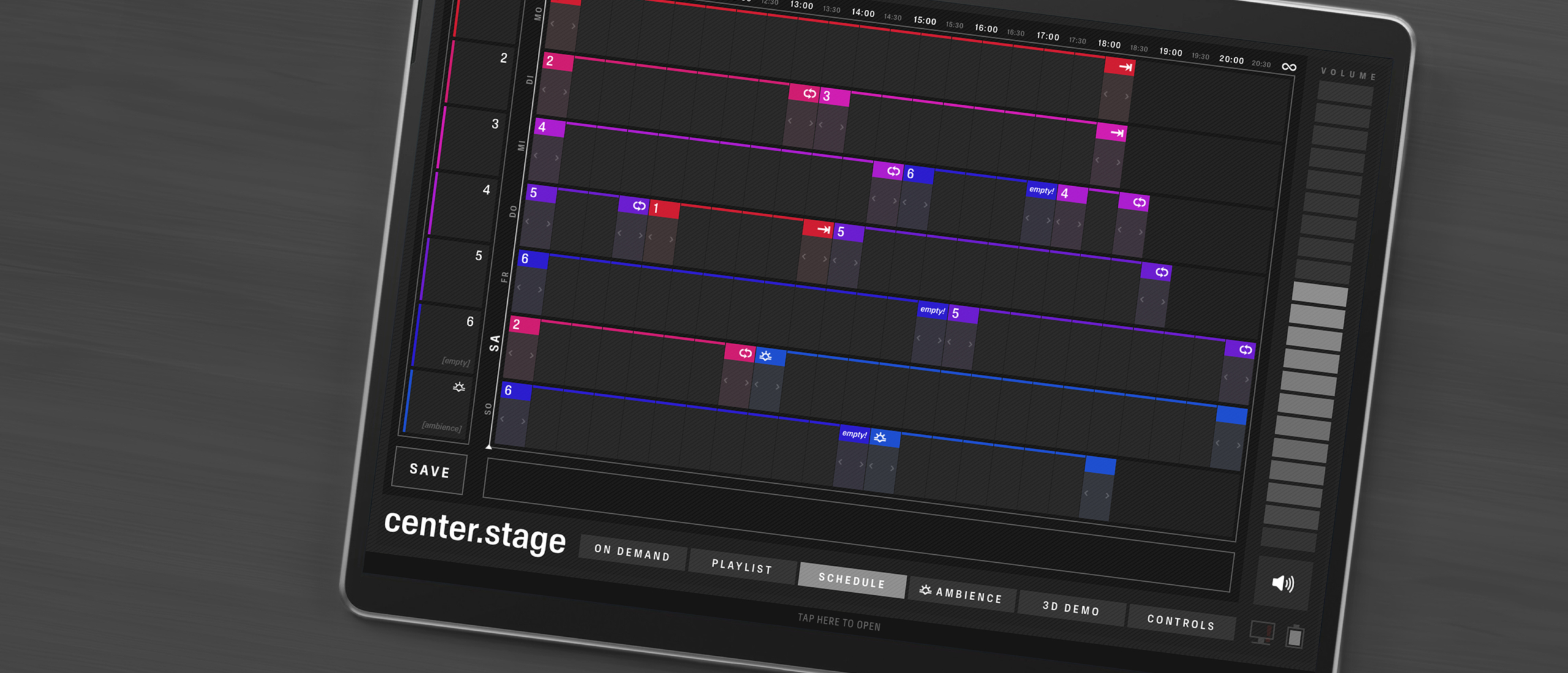Click the loop block ending the DO row near 19:00

(1156, 271)
